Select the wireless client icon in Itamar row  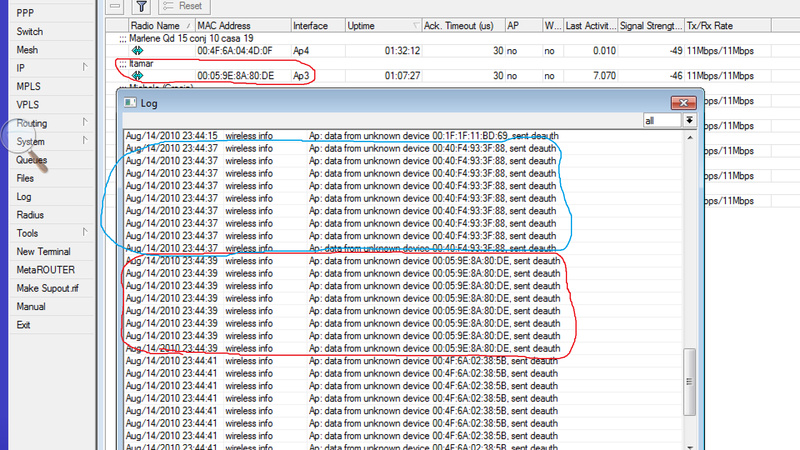pos(137,76)
